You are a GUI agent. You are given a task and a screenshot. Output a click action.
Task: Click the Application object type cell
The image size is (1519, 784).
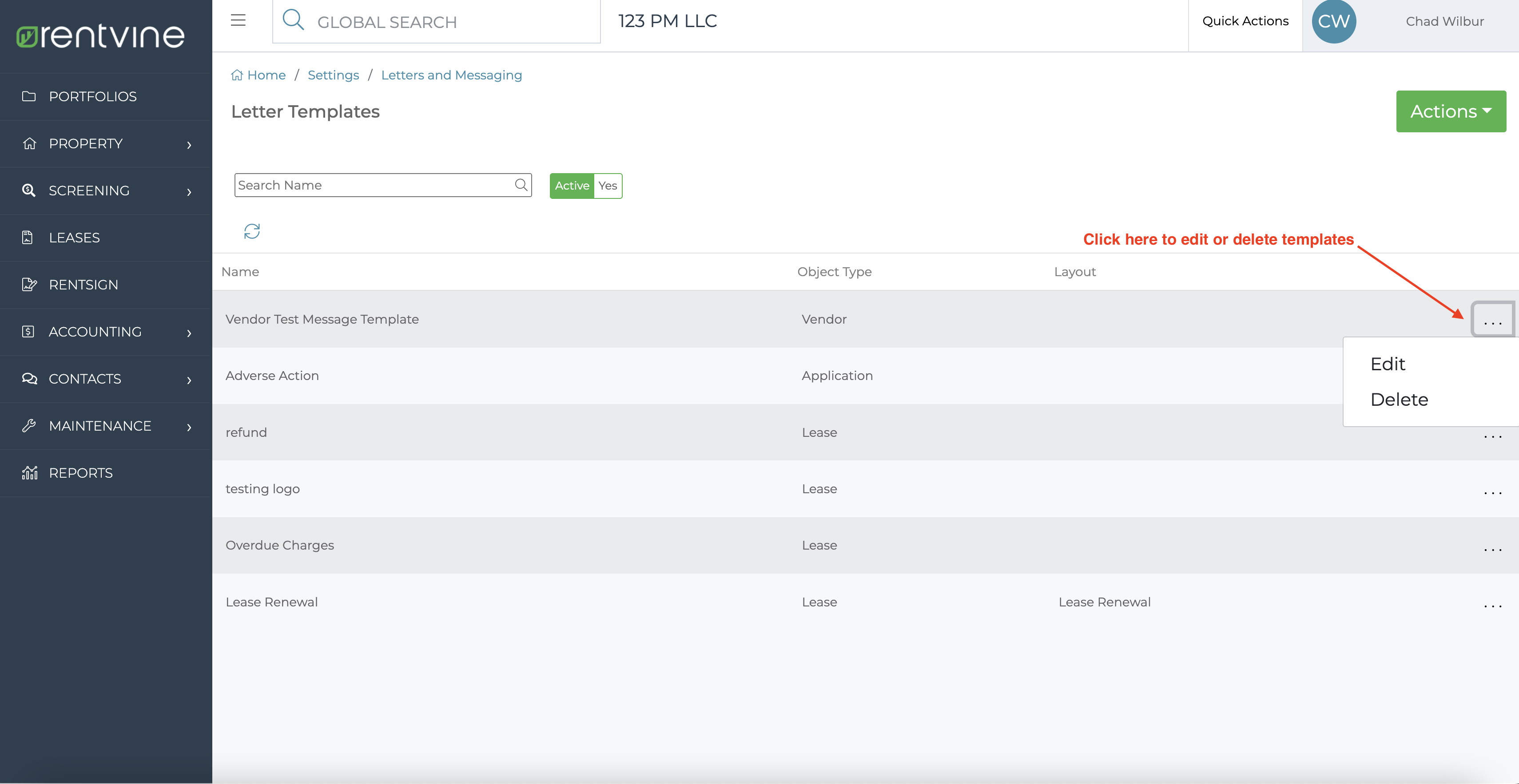pos(837,376)
